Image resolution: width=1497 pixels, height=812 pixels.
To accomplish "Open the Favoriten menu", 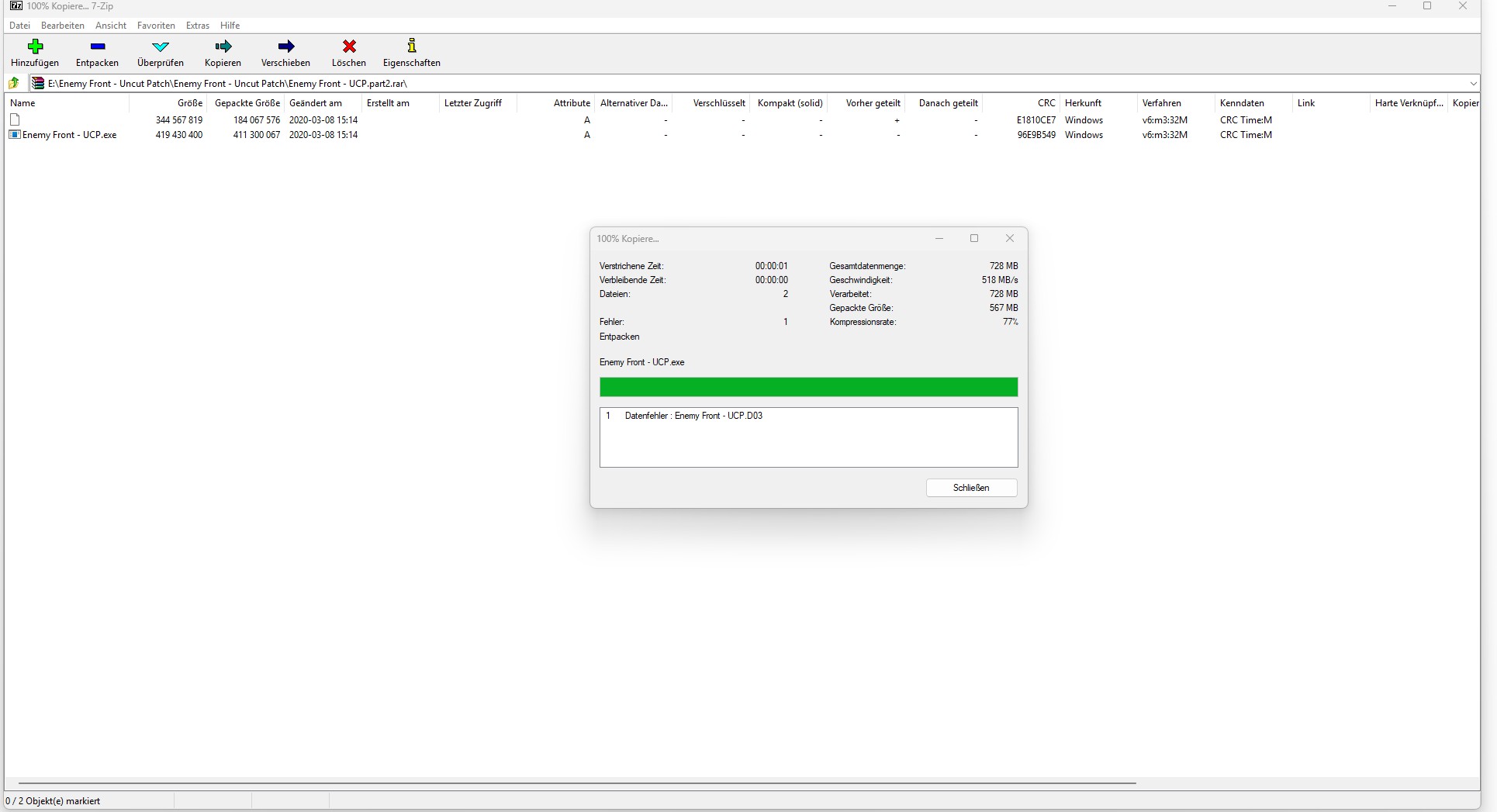I will point(156,26).
